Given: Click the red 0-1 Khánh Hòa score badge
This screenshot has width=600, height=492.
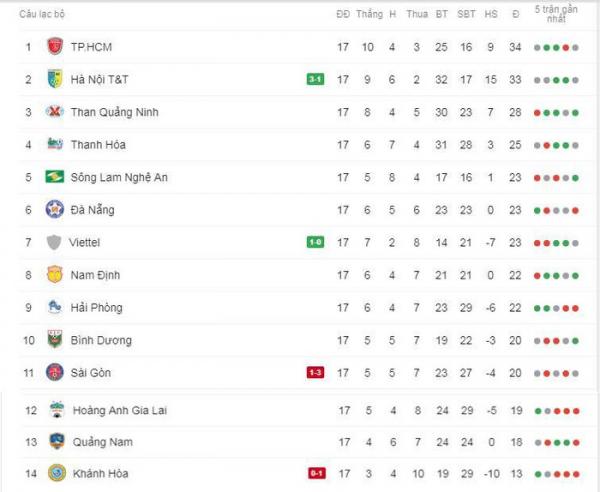Looking at the screenshot, I should coord(316,473).
